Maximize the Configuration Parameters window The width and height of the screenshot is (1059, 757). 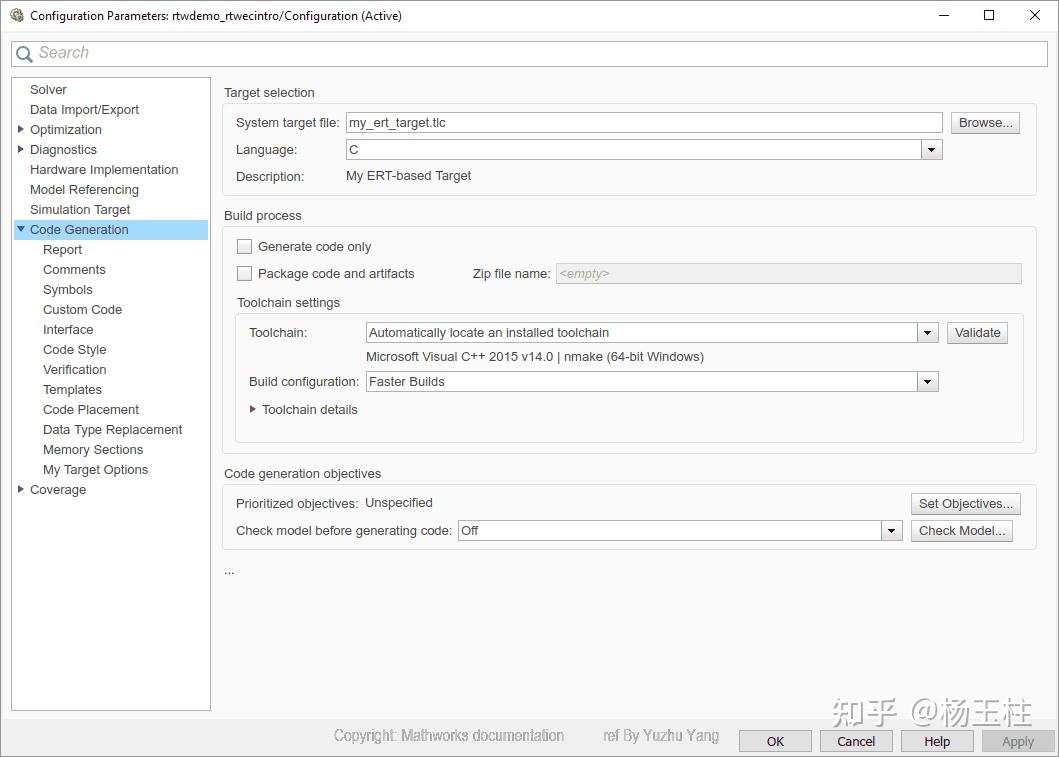tap(989, 15)
